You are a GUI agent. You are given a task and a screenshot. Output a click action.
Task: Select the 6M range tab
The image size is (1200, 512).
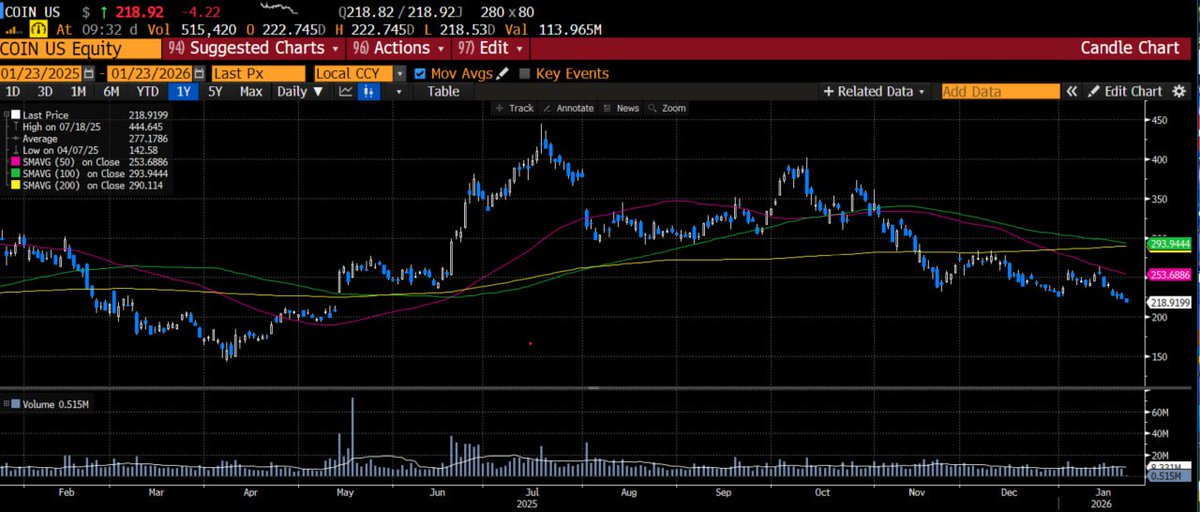111,91
